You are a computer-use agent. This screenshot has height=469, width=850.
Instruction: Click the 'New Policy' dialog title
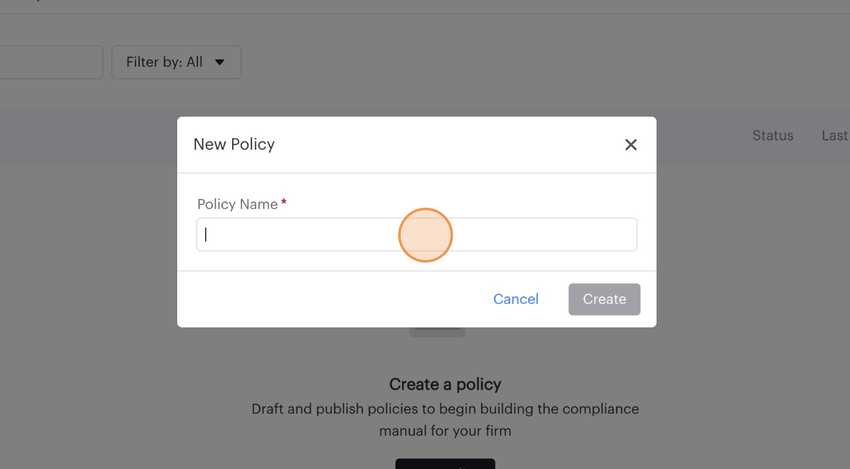(x=234, y=144)
